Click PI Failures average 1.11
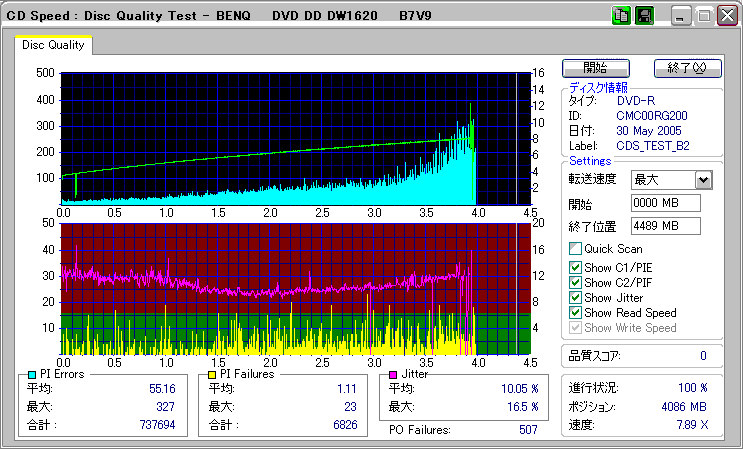 tap(346, 389)
